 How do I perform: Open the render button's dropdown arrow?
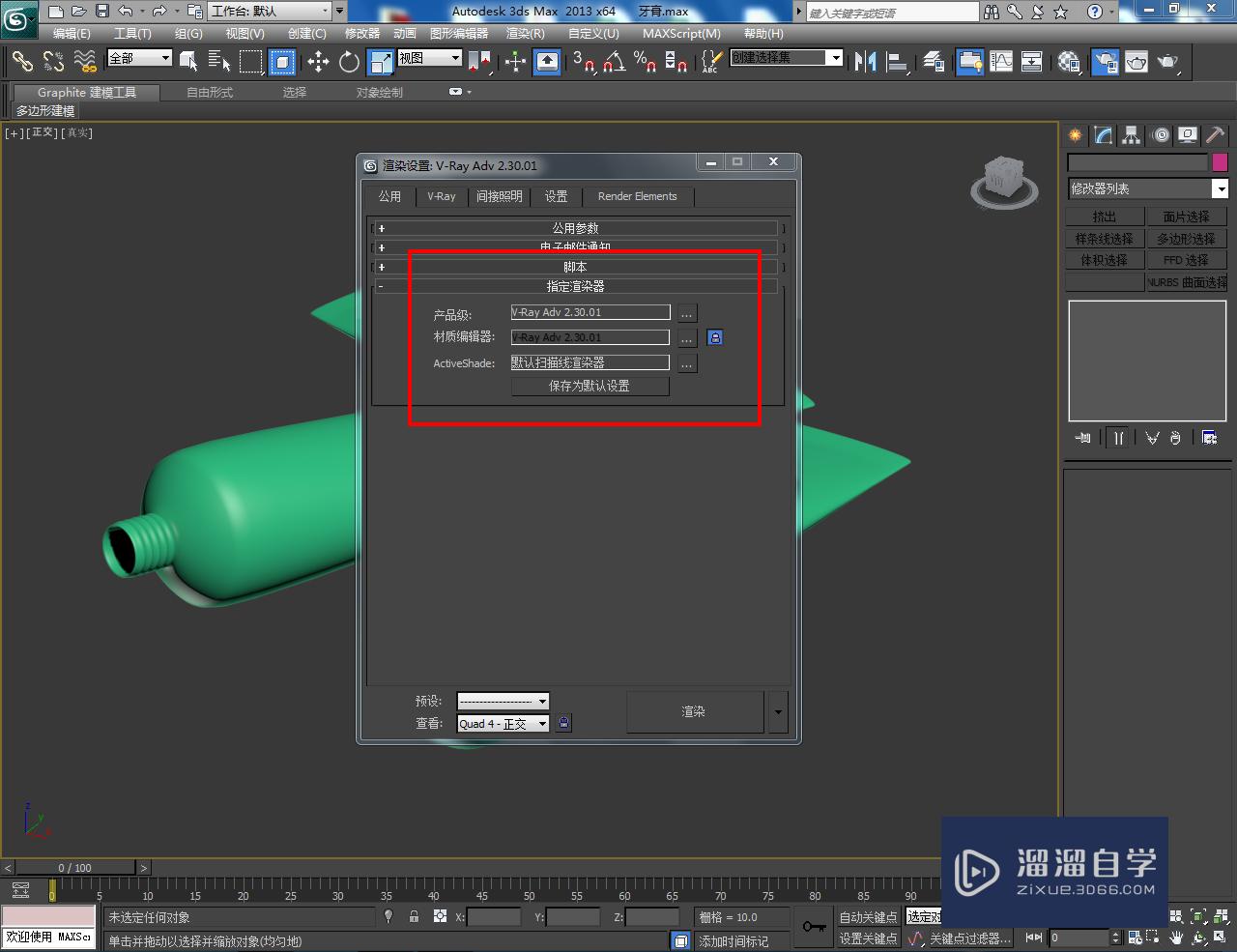tap(779, 711)
